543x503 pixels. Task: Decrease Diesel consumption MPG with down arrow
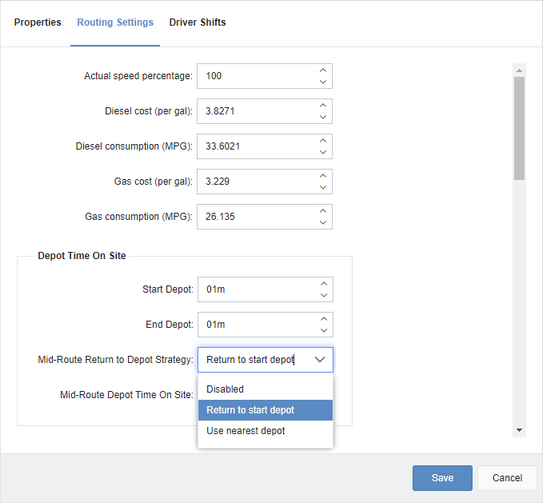coord(323,152)
